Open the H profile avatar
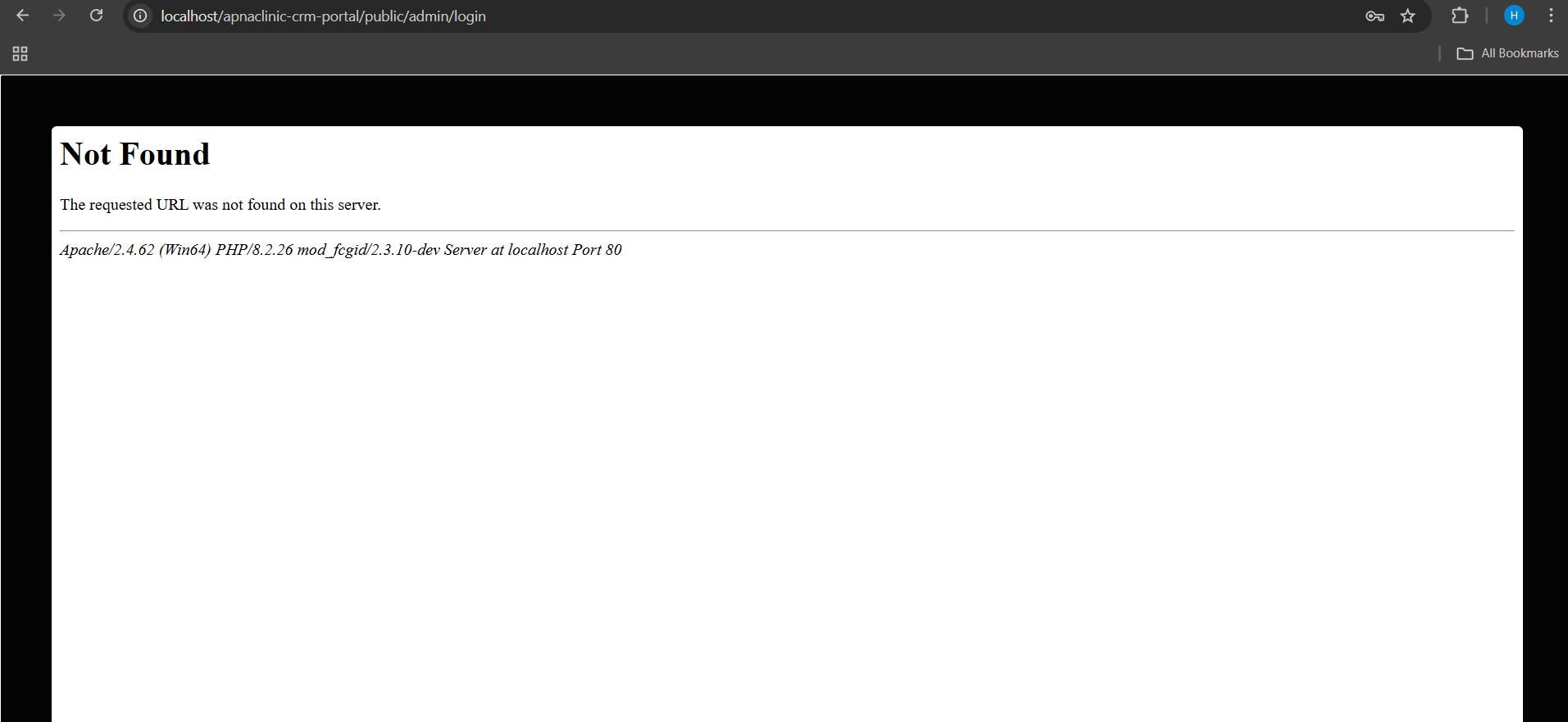 (x=1514, y=16)
